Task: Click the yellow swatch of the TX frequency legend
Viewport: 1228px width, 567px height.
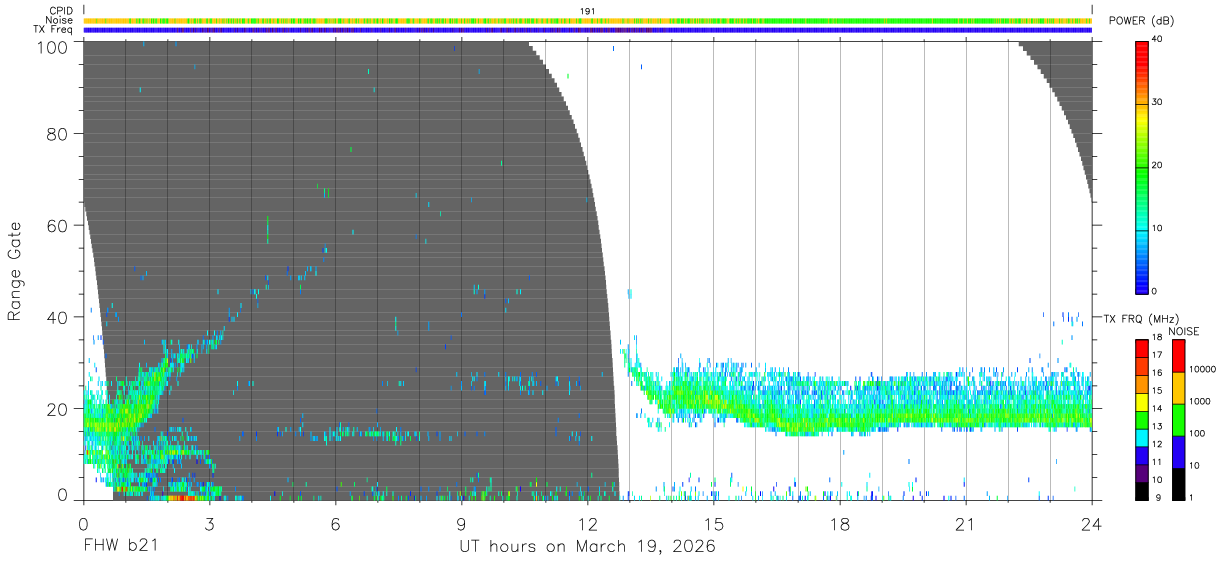Action: (x=1141, y=402)
